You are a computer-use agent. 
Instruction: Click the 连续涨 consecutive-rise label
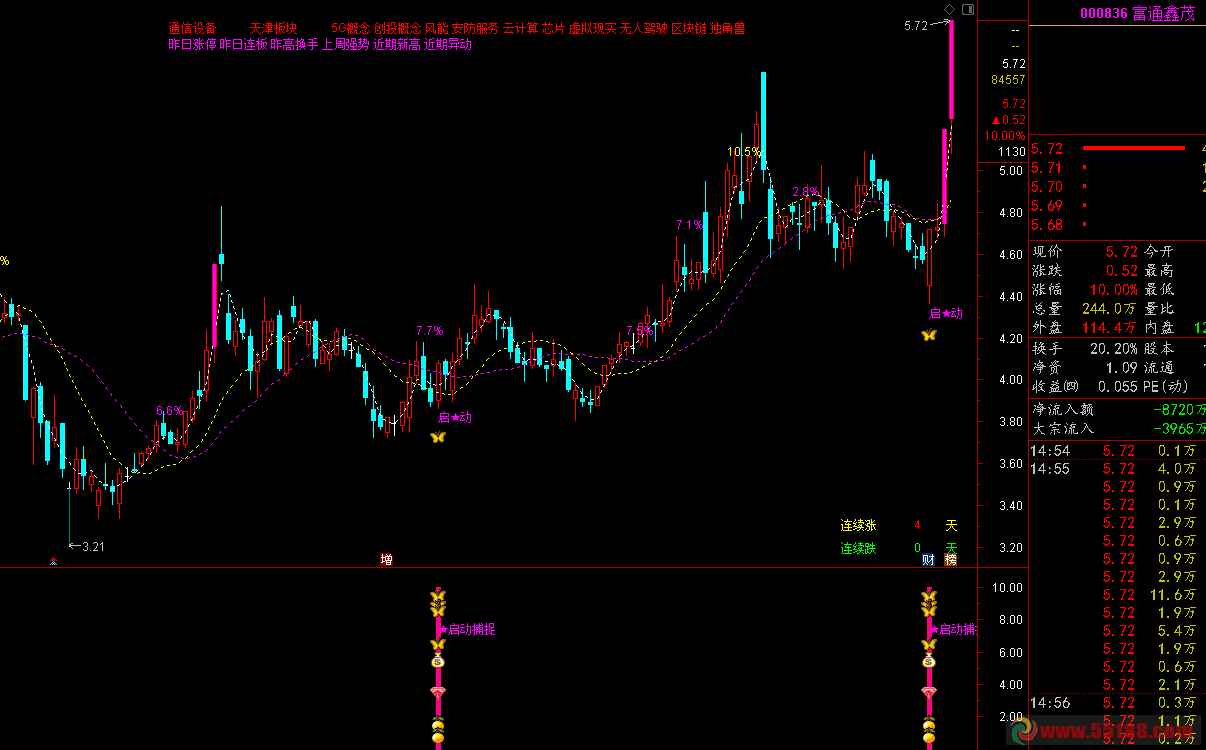(x=858, y=525)
